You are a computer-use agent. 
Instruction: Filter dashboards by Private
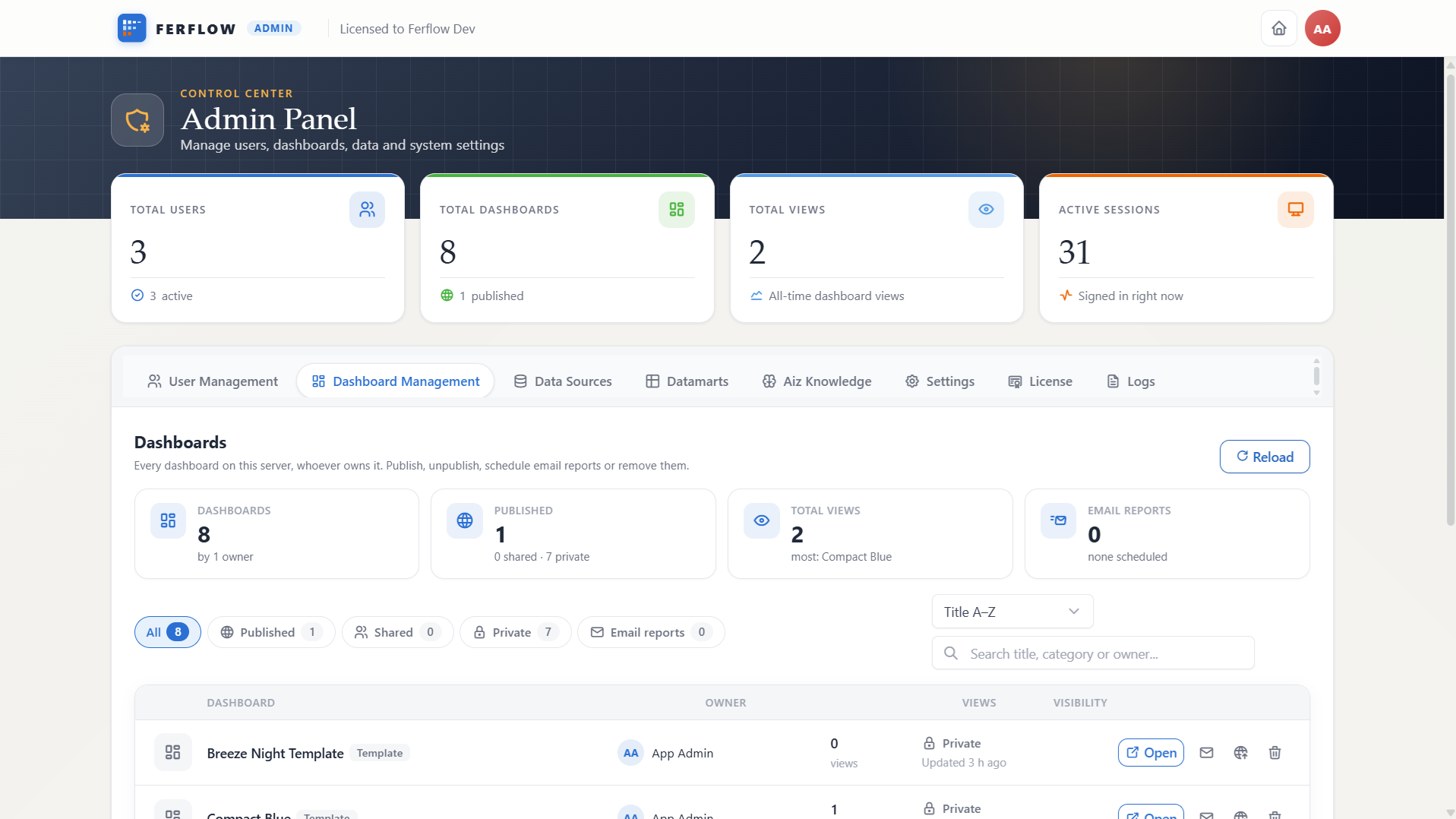(515, 632)
